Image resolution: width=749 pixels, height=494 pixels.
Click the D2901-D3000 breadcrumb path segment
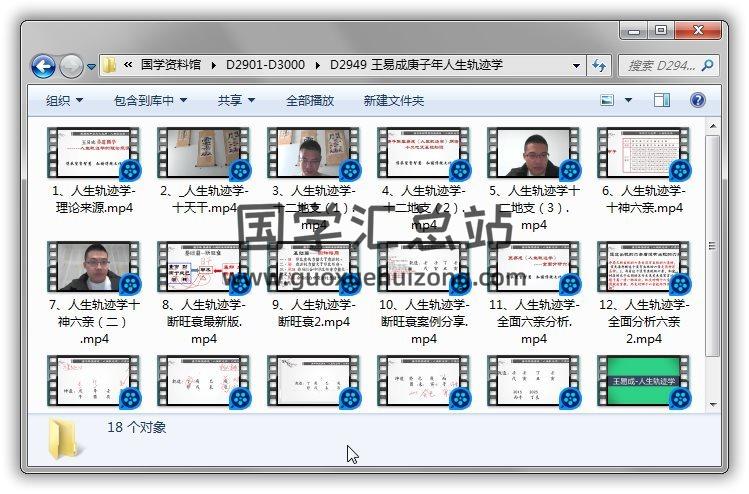[267, 65]
